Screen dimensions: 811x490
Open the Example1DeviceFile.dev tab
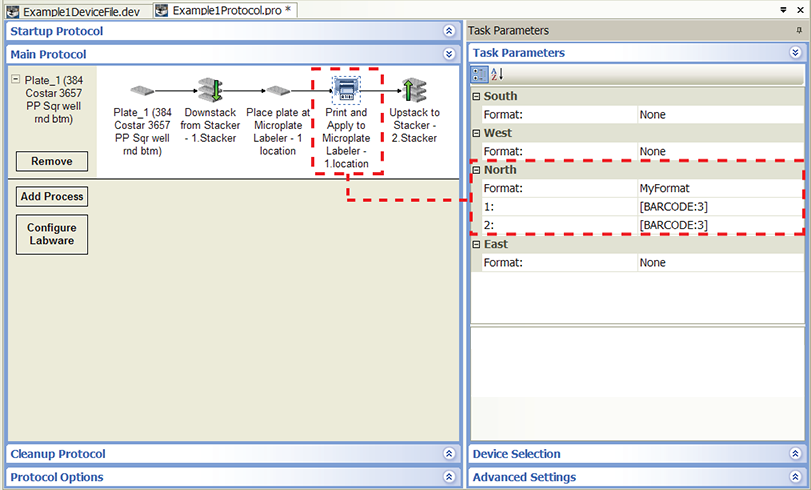pos(76,10)
